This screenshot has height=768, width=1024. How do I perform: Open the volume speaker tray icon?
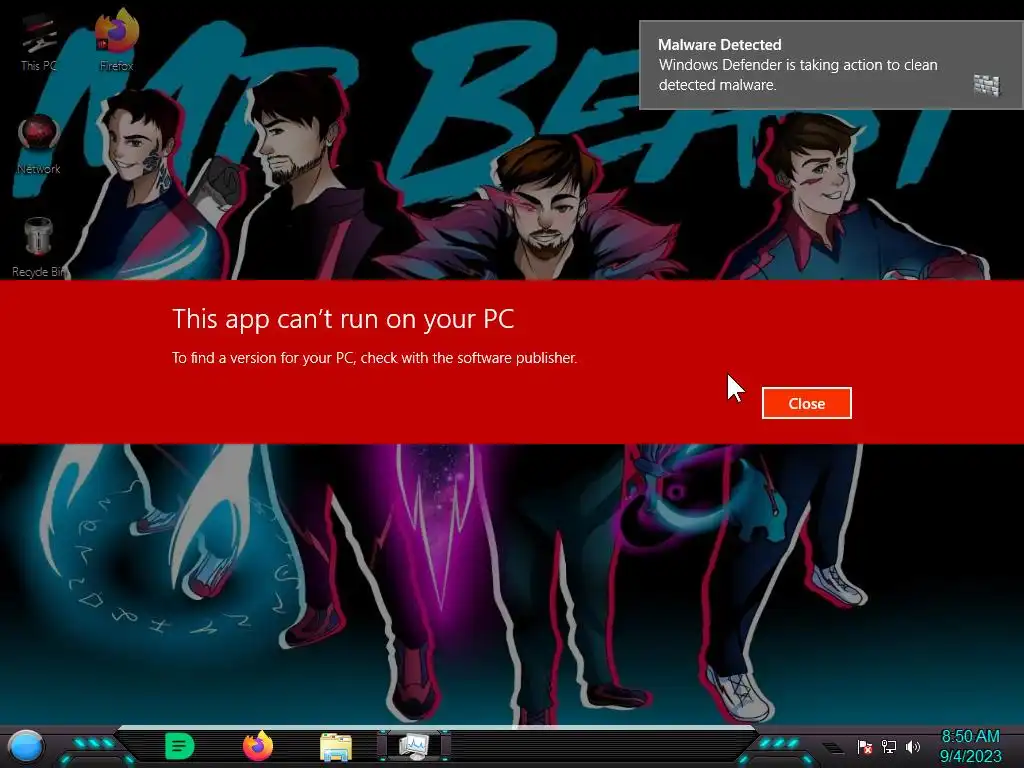912,746
